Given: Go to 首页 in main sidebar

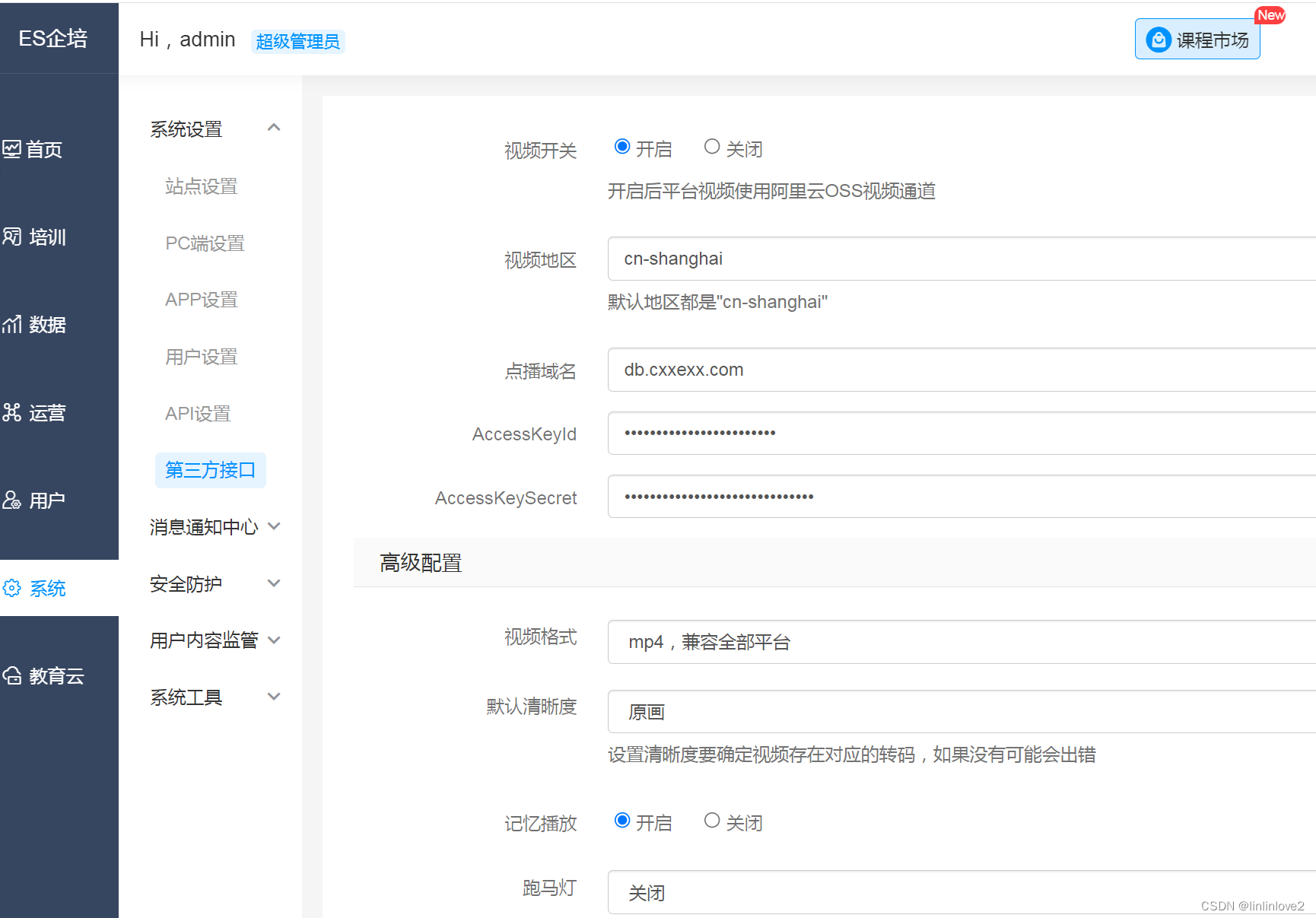Looking at the screenshot, I should pyautogui.click(x=44, y=150).
